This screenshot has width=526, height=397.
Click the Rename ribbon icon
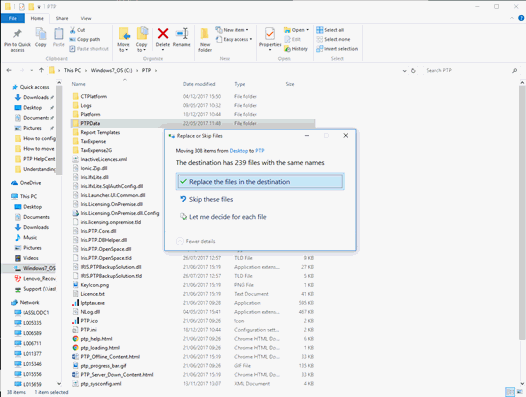click(181, 34)
